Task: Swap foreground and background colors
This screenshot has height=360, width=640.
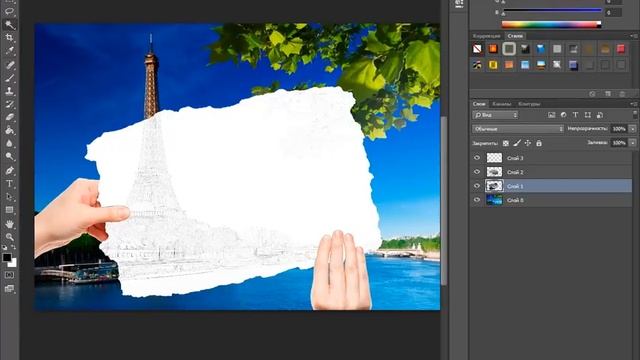Action: tap(13, 247)
